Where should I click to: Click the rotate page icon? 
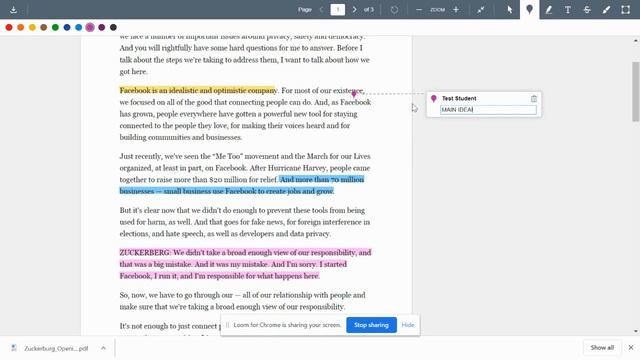[x=394, y=9]
